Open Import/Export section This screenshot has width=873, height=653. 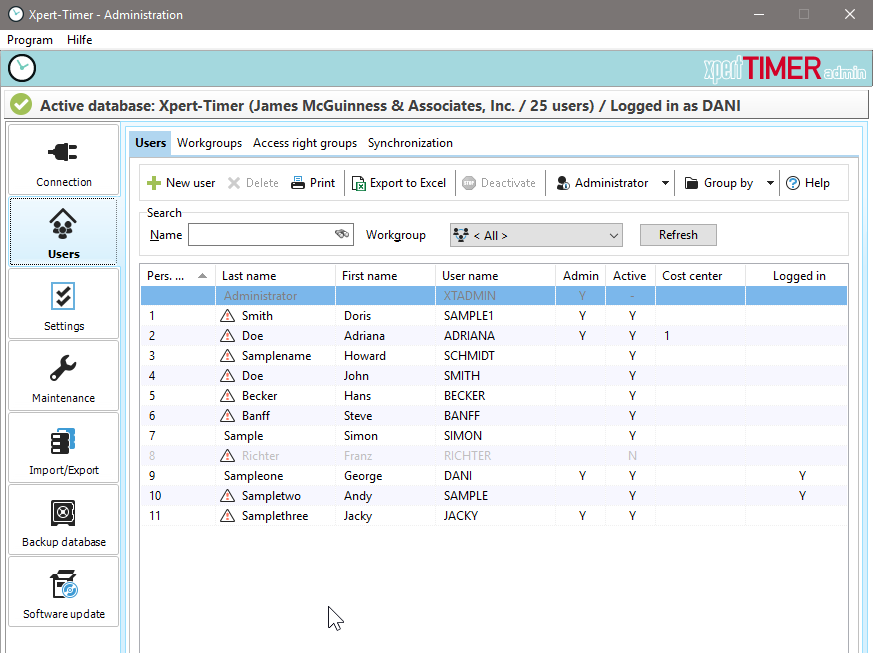(x=64, y=448)
